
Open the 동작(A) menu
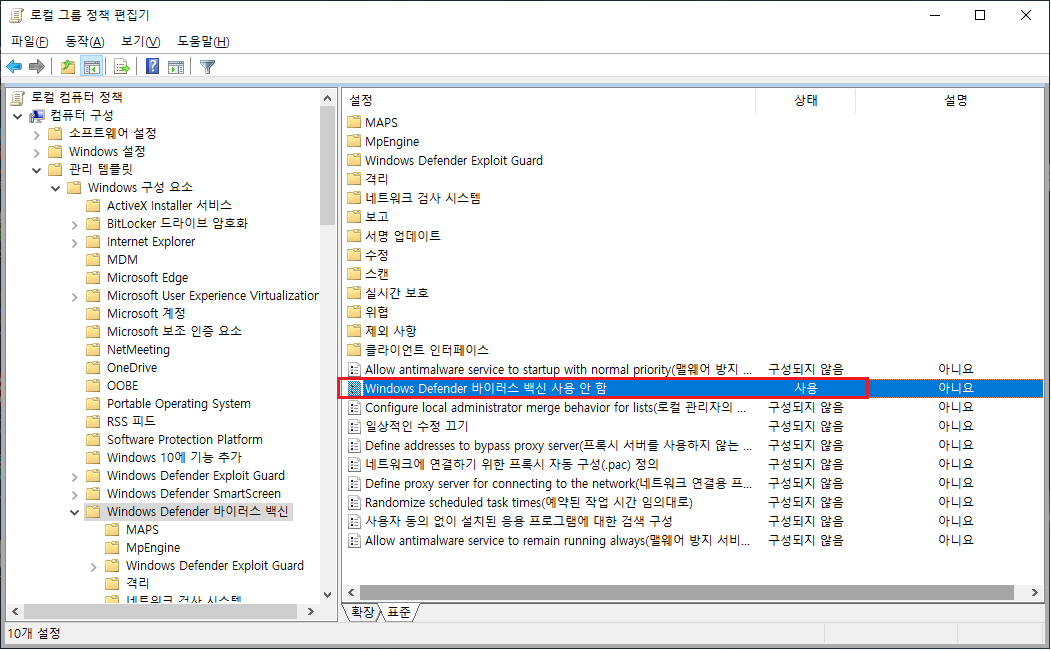84,42
